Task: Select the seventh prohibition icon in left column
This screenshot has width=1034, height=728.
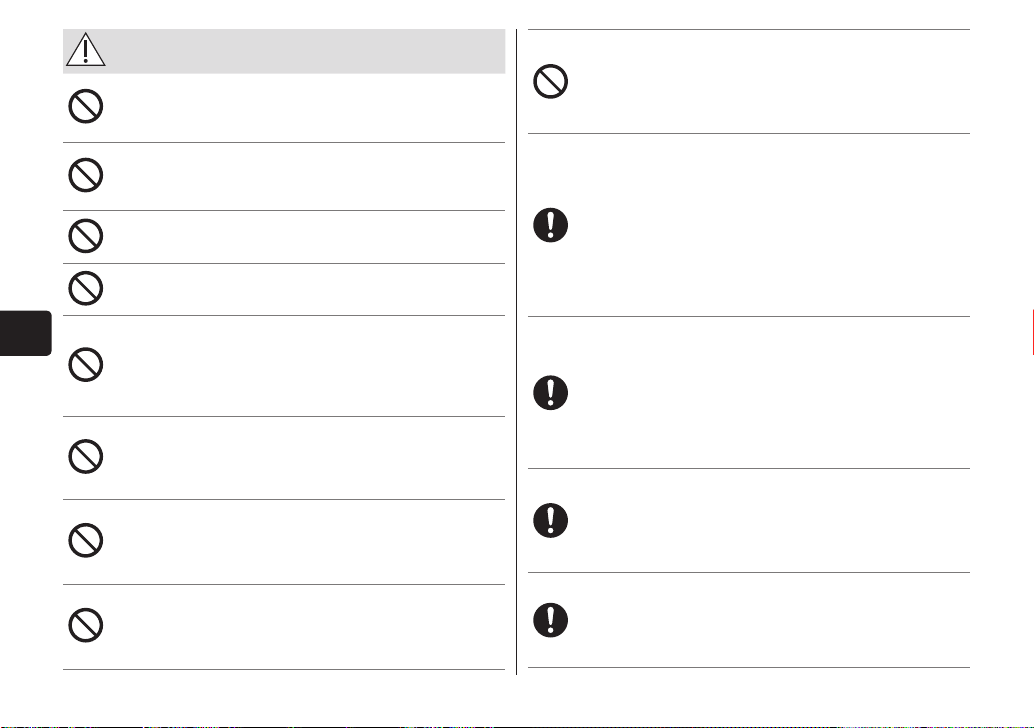Action: (86, 541)
